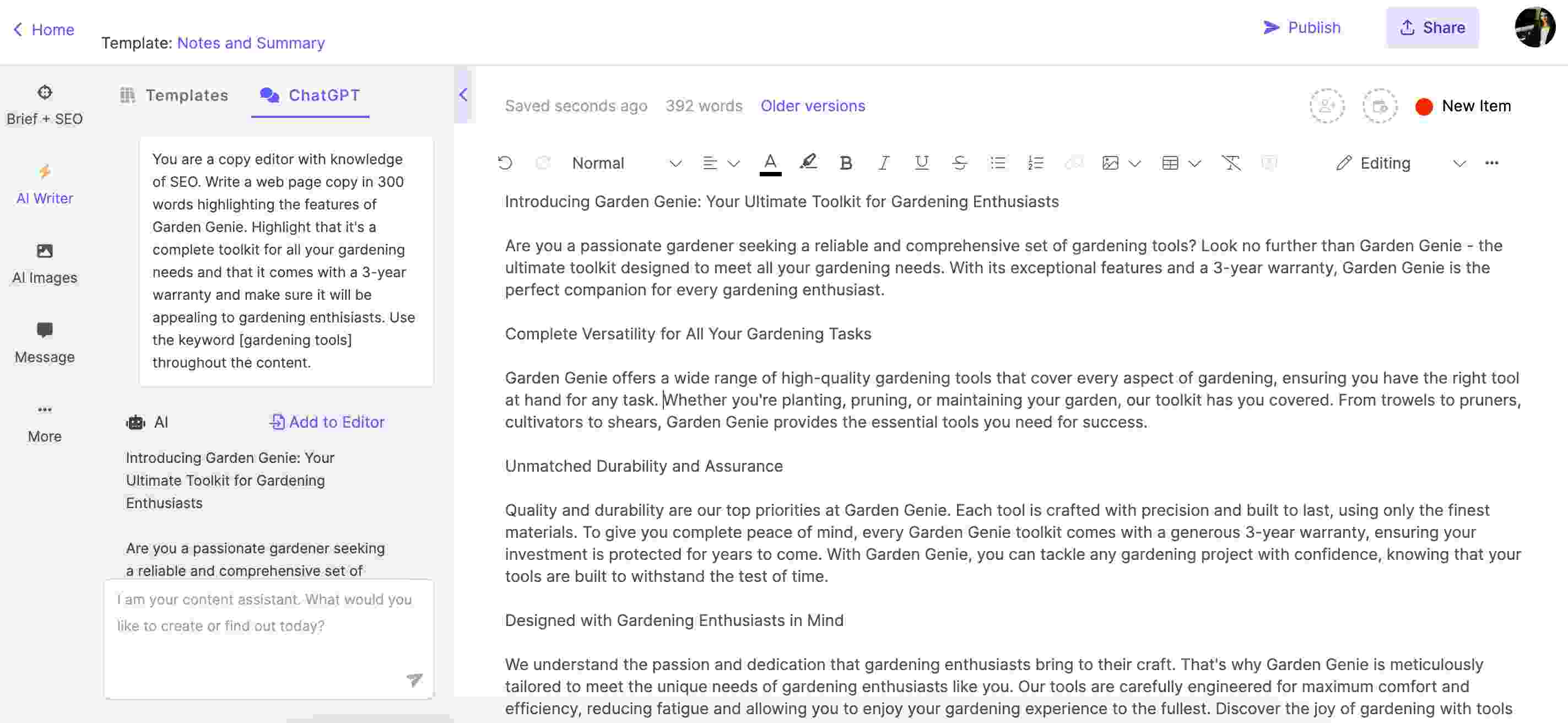The image size is (1568, 723).
Task: Click the unordered list icon
Action: 997,163
